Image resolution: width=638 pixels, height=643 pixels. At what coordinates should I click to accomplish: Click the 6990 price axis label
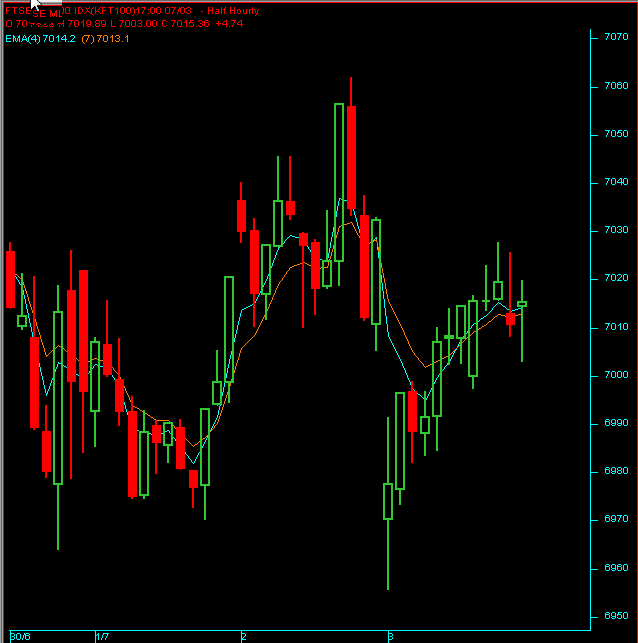[x=616, y=423]
